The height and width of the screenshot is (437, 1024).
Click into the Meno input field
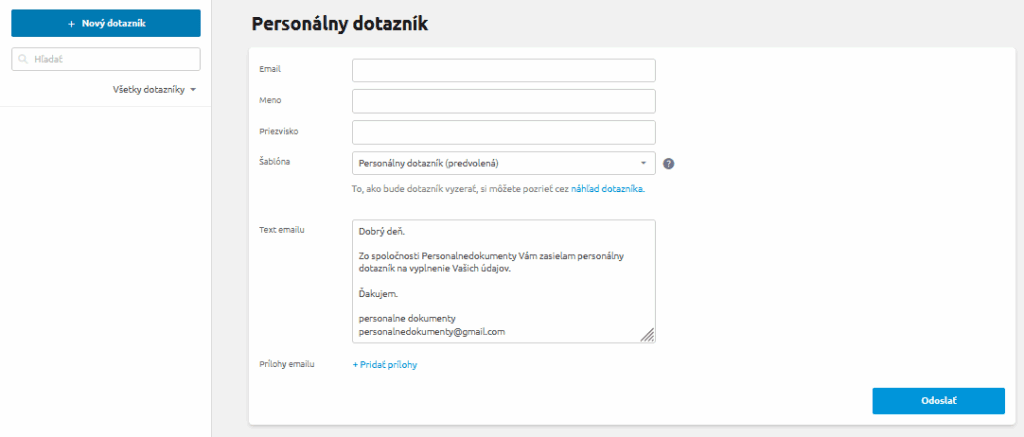pyautogui.click(x=503, y=101)
